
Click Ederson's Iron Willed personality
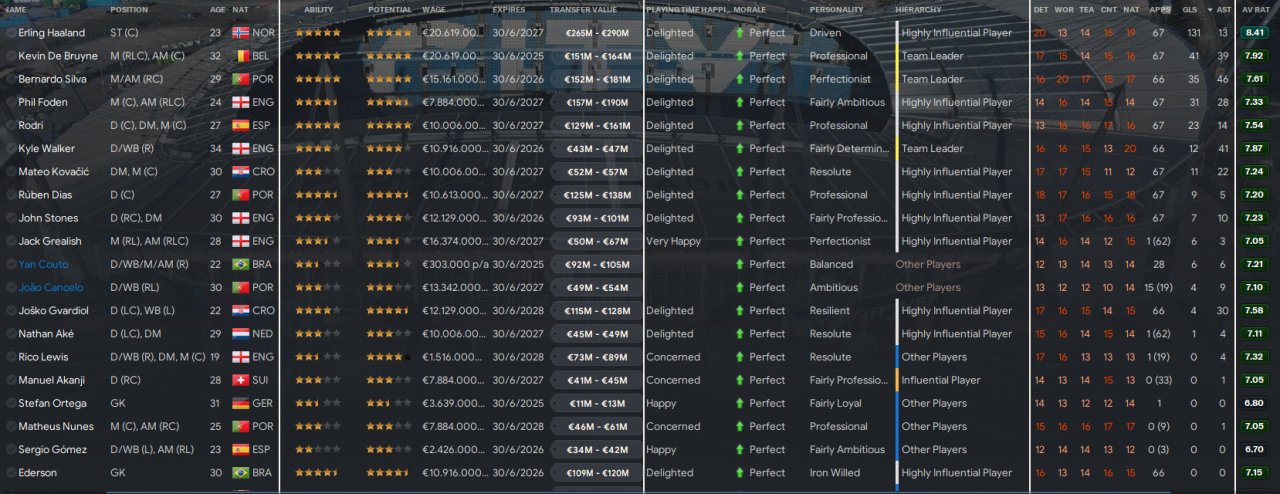pos(836,473)
